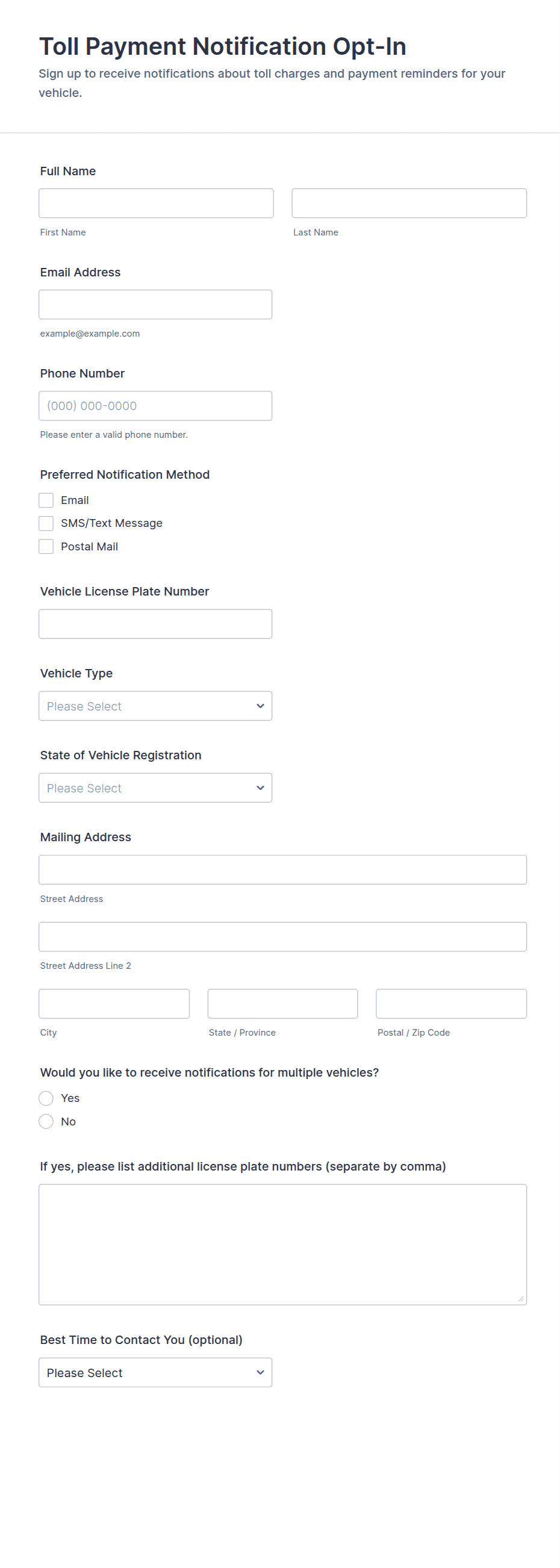Click the First Name input field
560x1568 pixels.
click(x=156, y=204)
